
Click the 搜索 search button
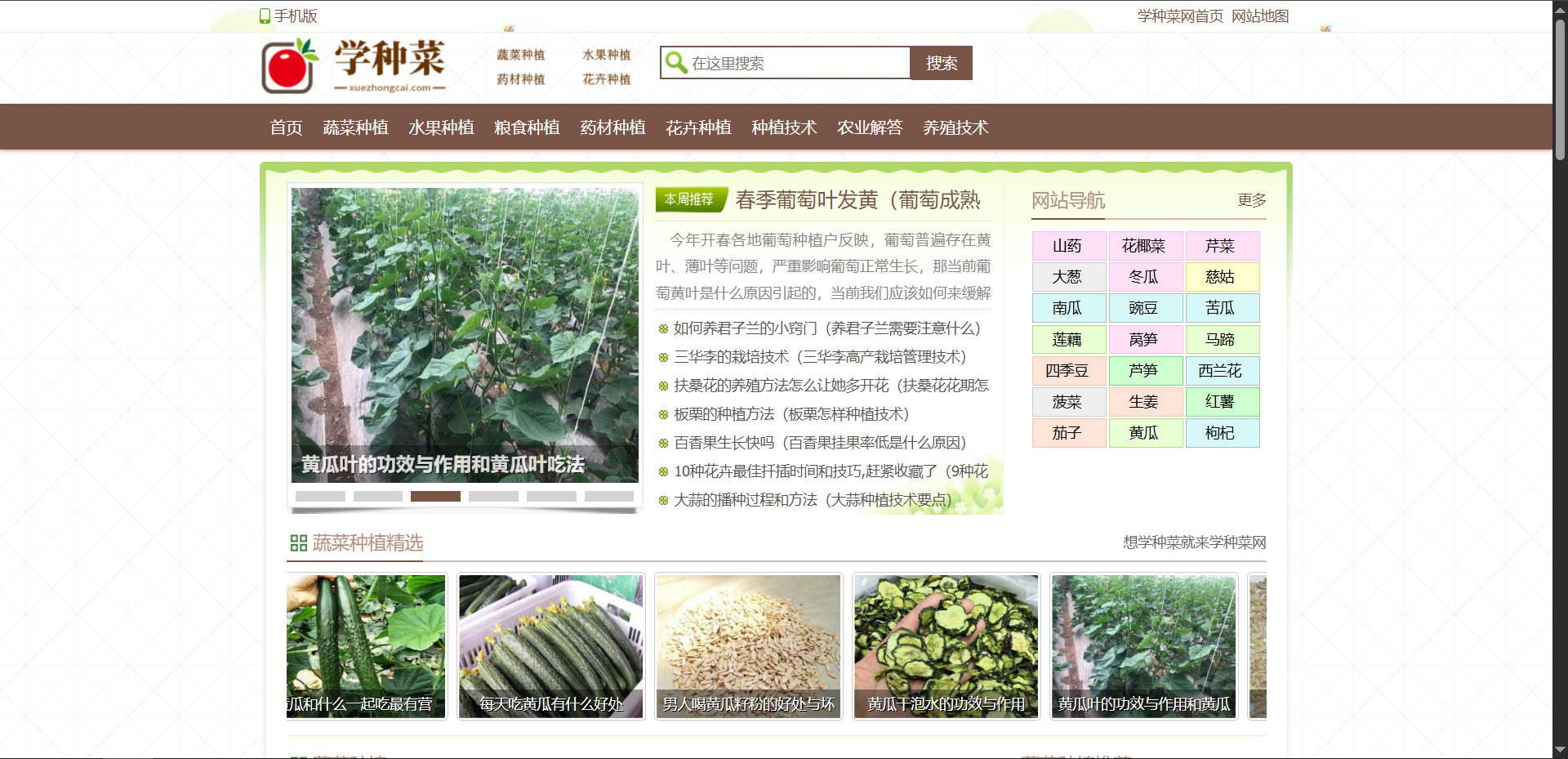(942, 63)
